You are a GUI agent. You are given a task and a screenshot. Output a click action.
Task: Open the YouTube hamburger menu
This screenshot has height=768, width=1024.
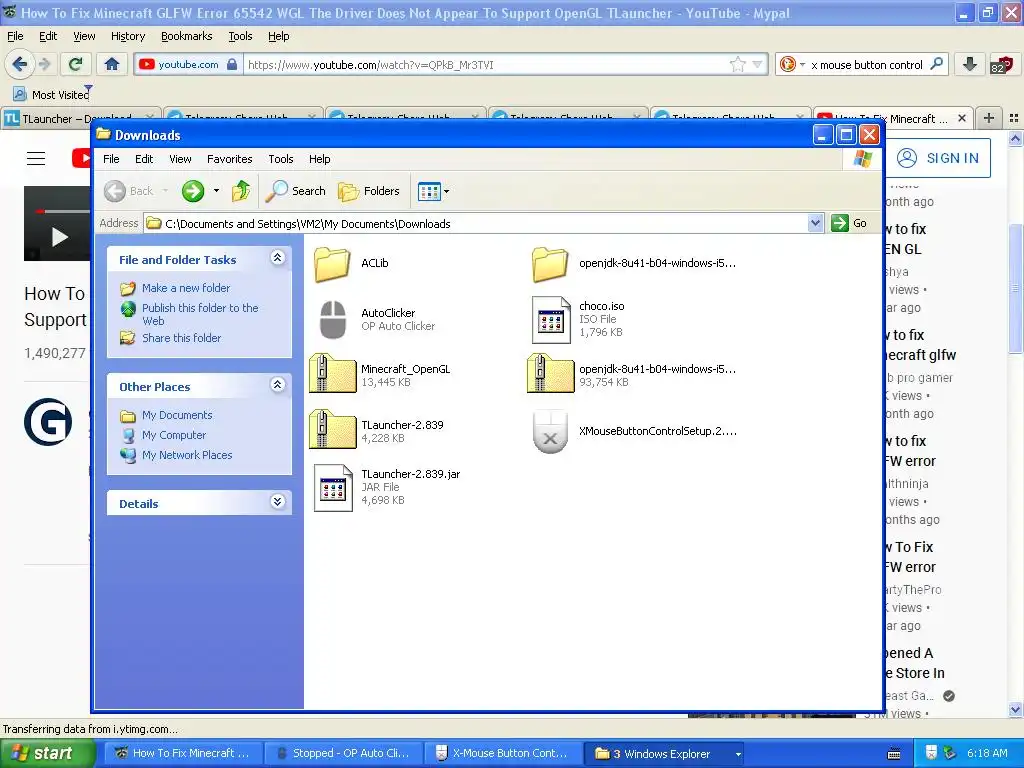click(36, 158)
